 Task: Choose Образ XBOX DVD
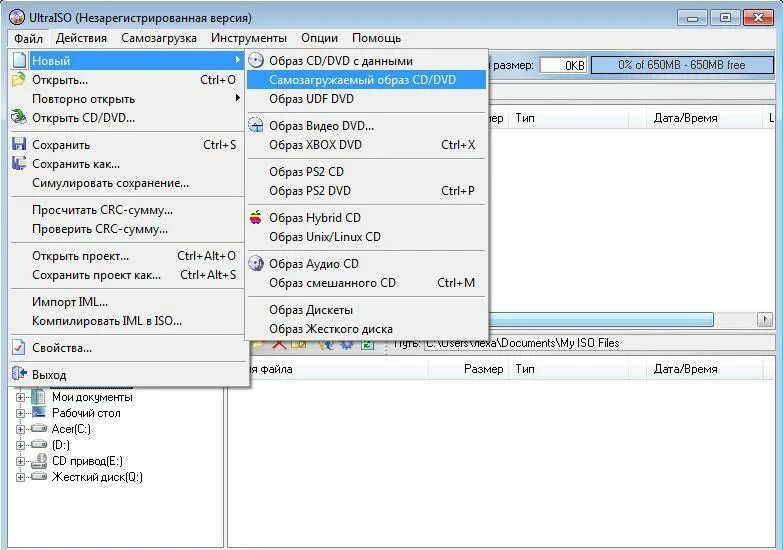tap(366, 144)
